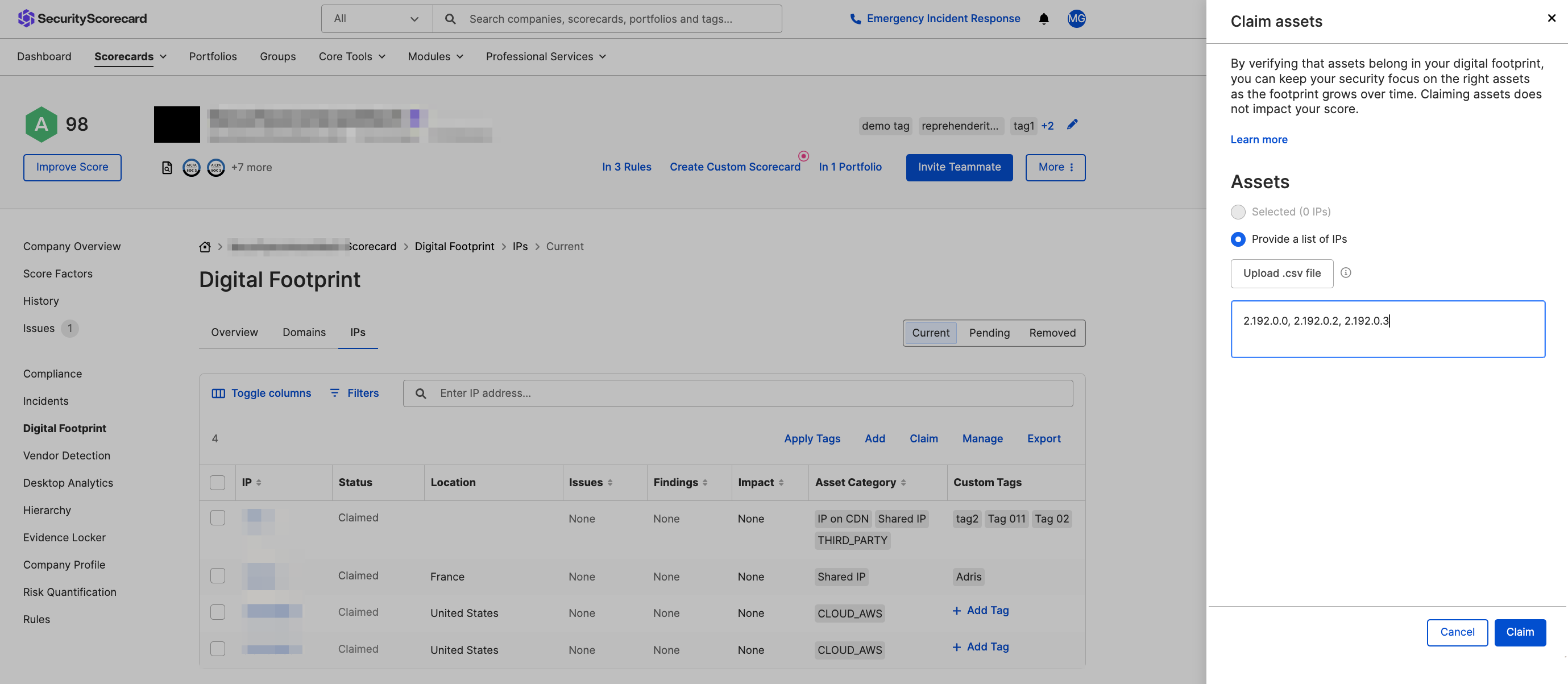Switch to the Pending view tab

(989, 333)
